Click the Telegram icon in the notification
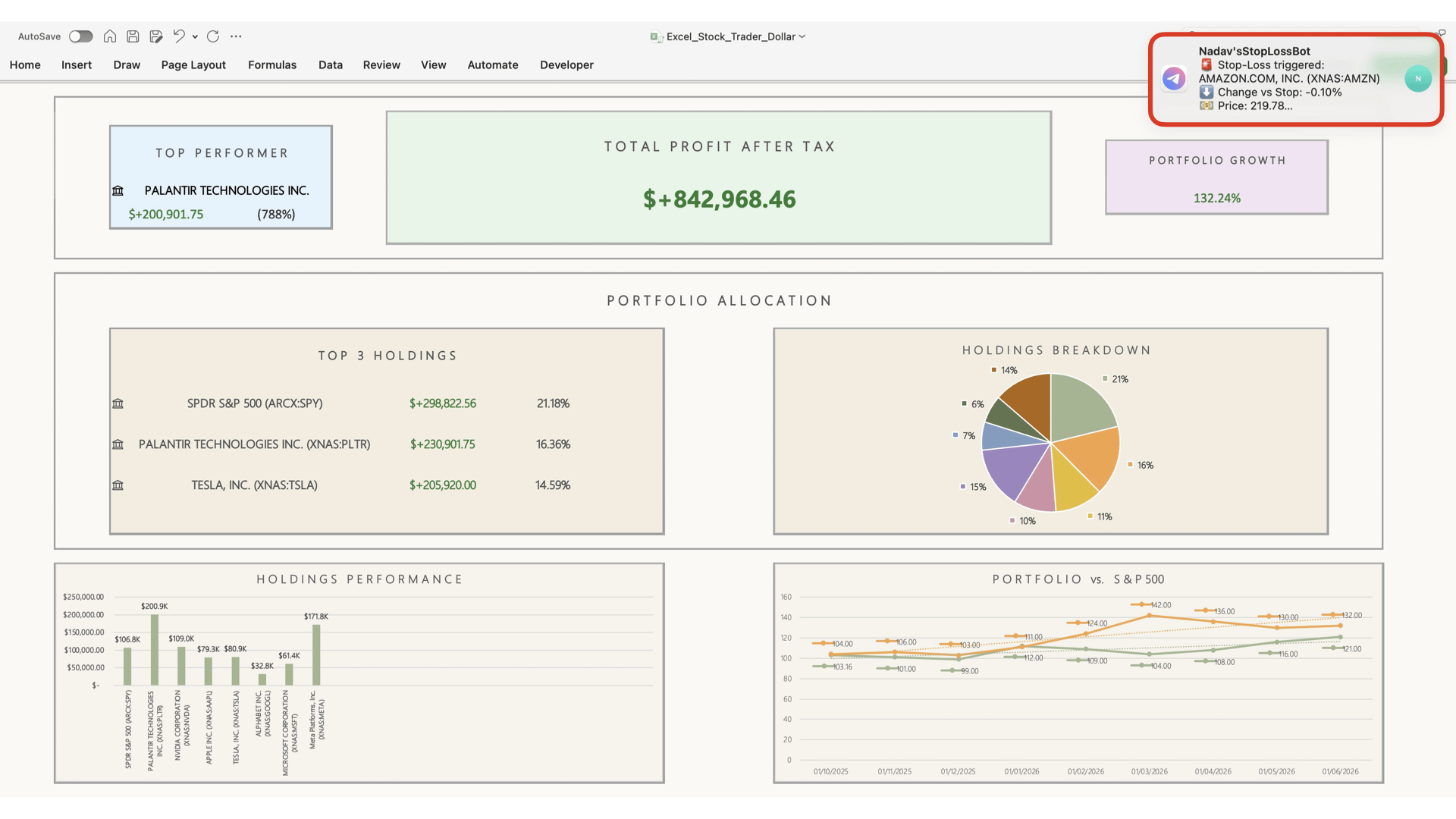Viewport: 1456px width, 819px height. 1174,79
